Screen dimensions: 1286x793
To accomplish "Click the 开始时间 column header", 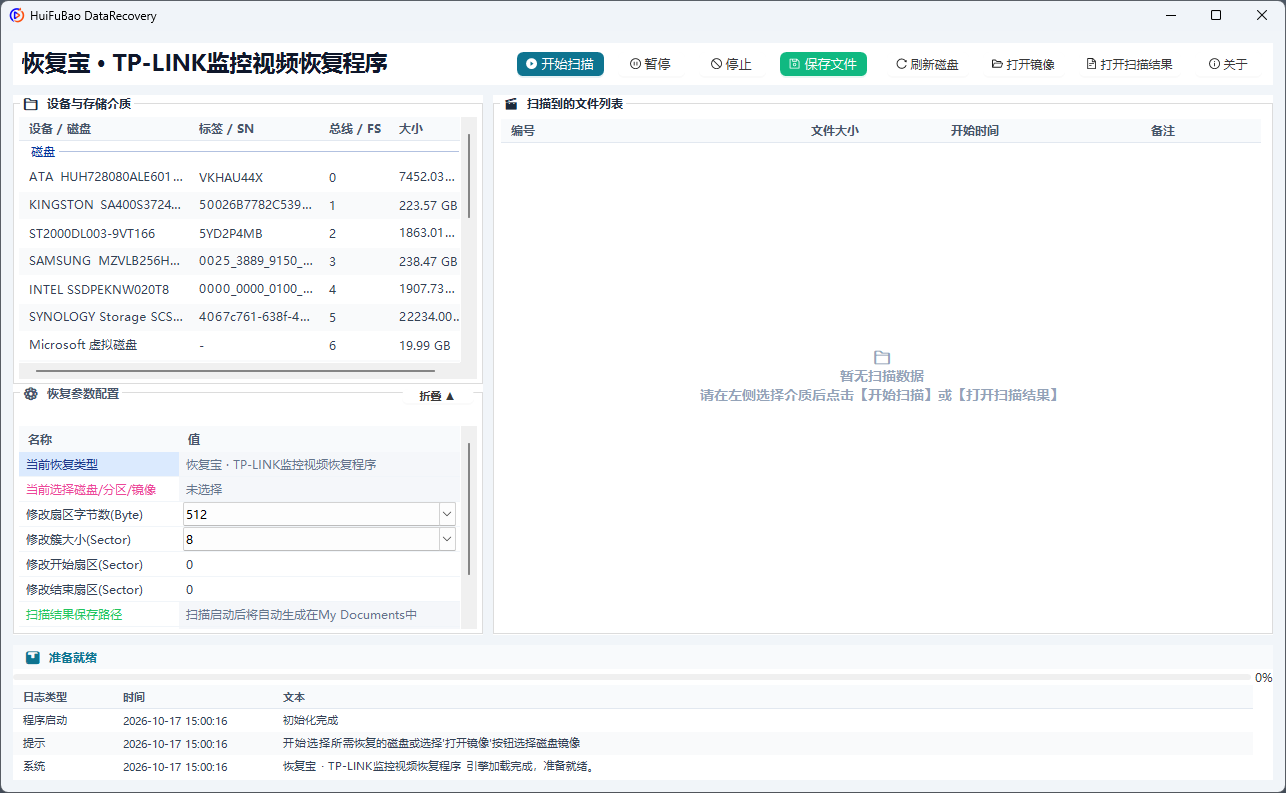I will pyautogui.click(x=975, y=131).
